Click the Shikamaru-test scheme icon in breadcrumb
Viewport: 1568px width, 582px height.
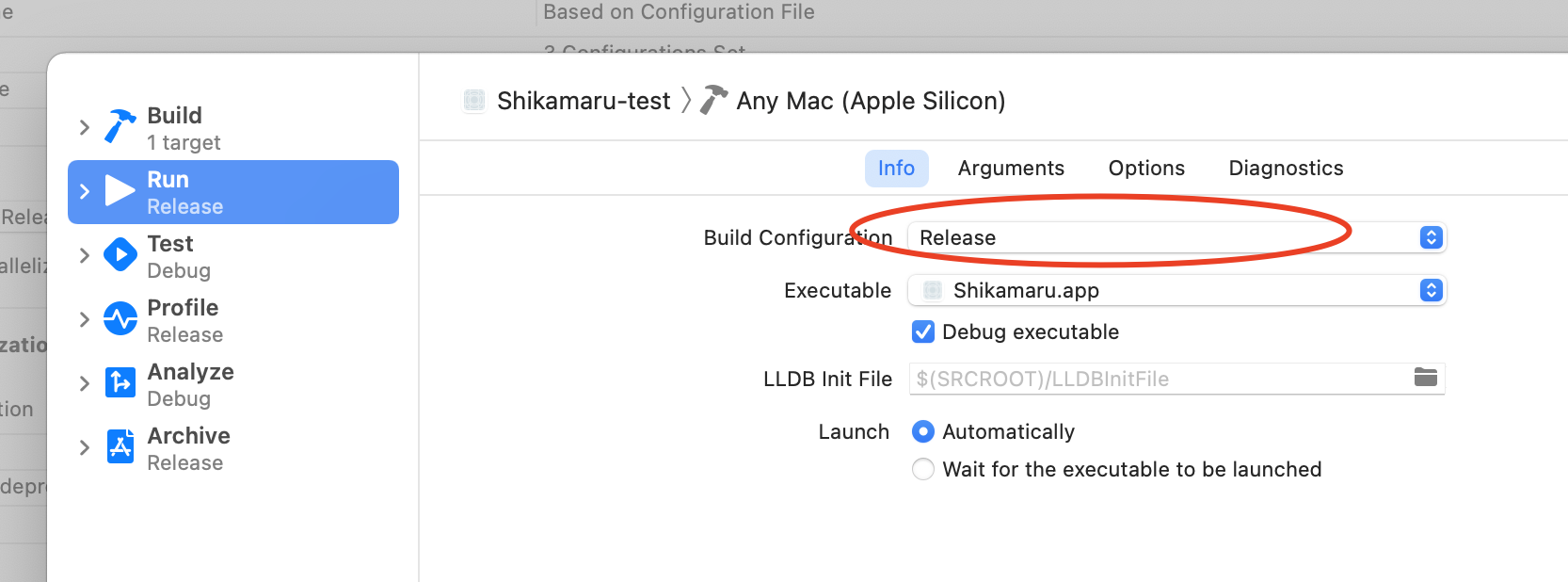pyautogui.click(x=474, y=101)
